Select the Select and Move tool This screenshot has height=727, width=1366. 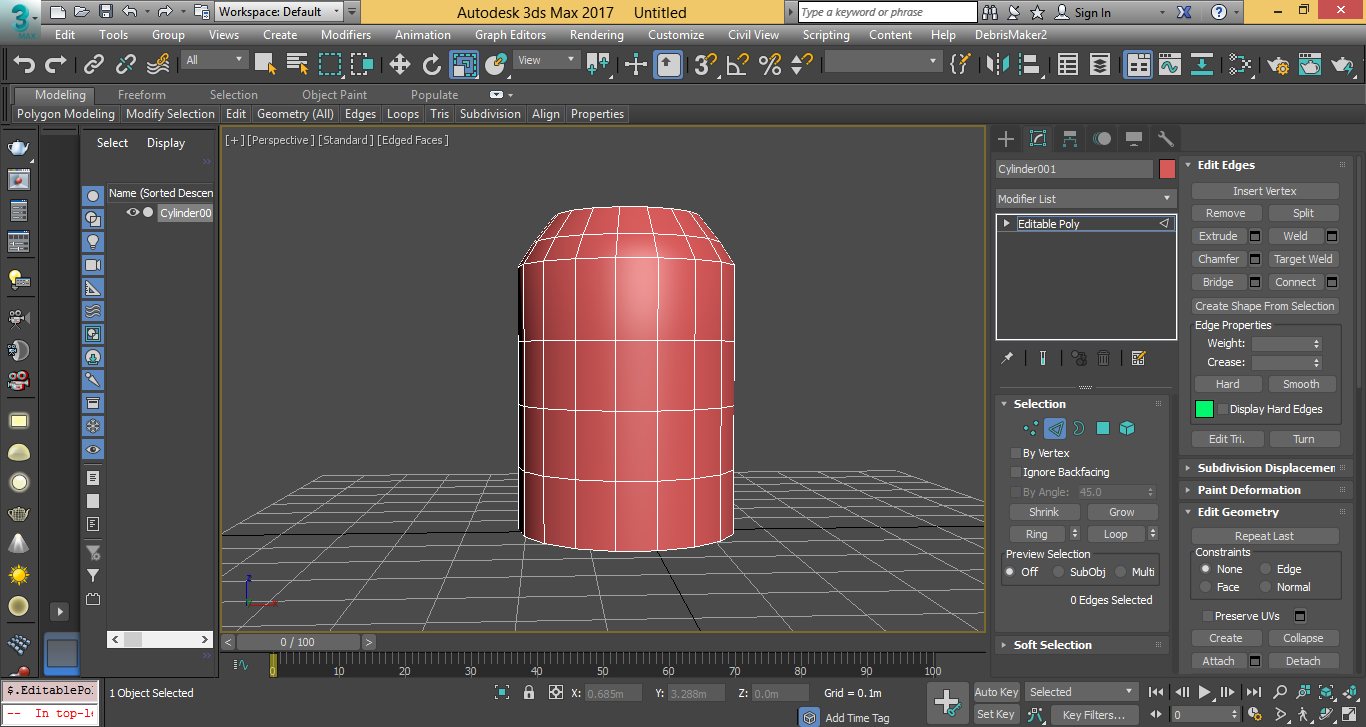(400, 64)
